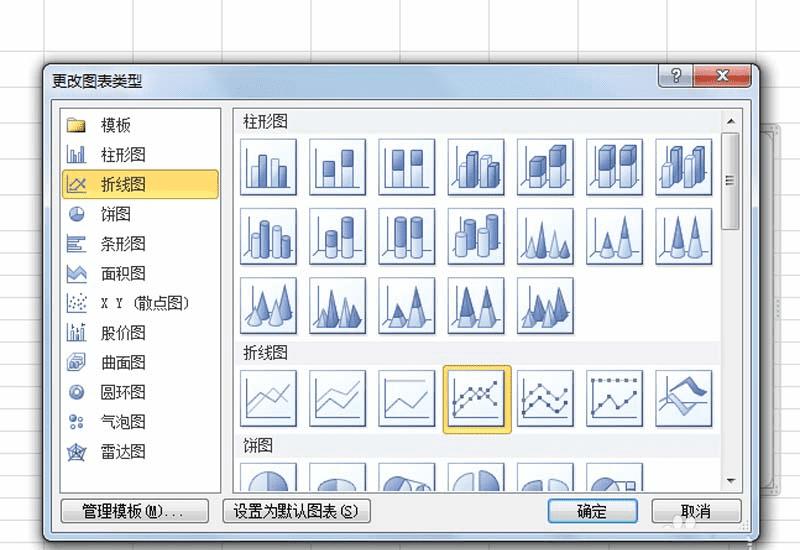Viewport: 800px width, 550px height.
Task: Pick the stacked pyramid chart
Action: pos(407,306)
